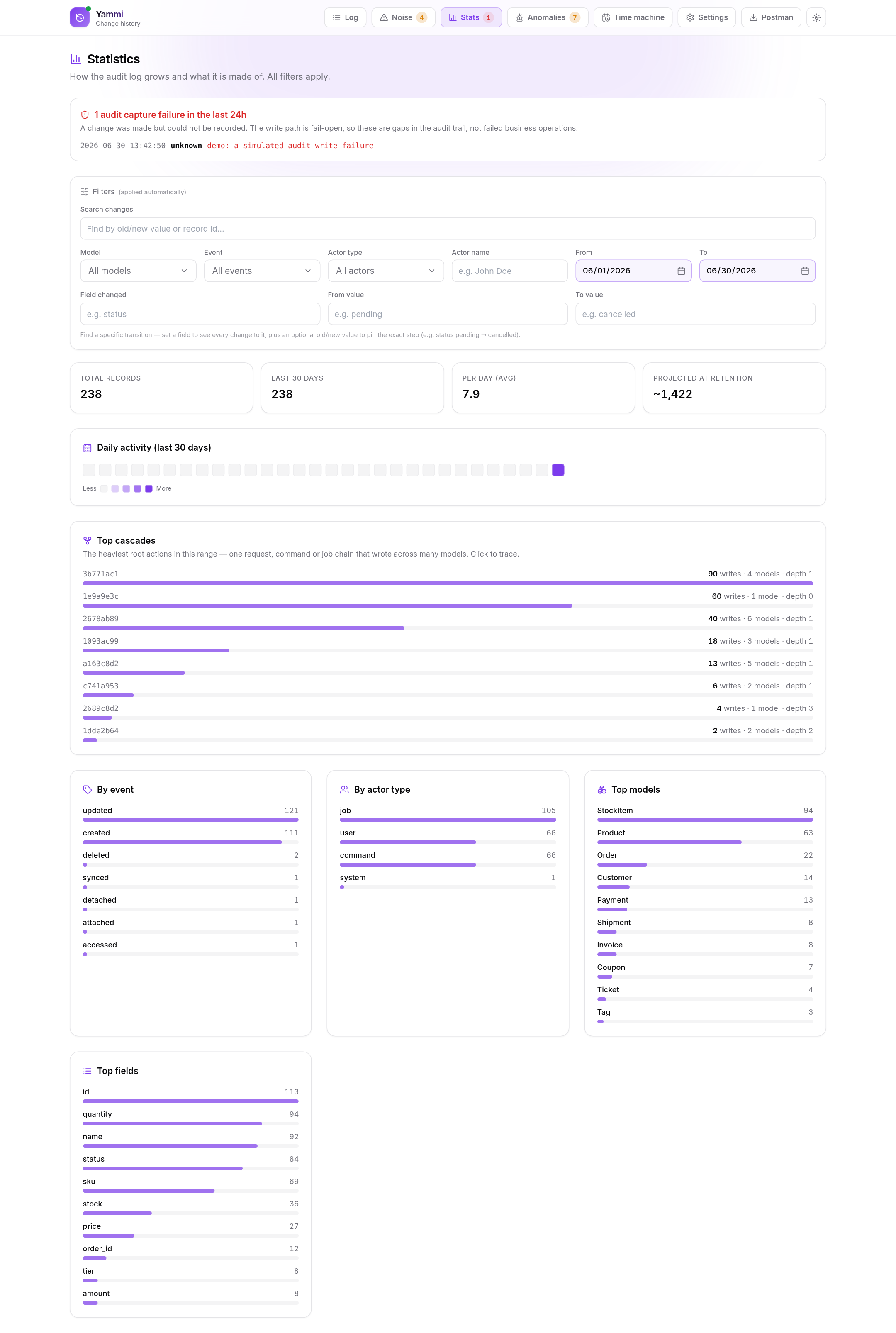Click the 'order_id' row in Top fields
896x1333 pixels.
pyautogui.click(x=191, y=1252)
